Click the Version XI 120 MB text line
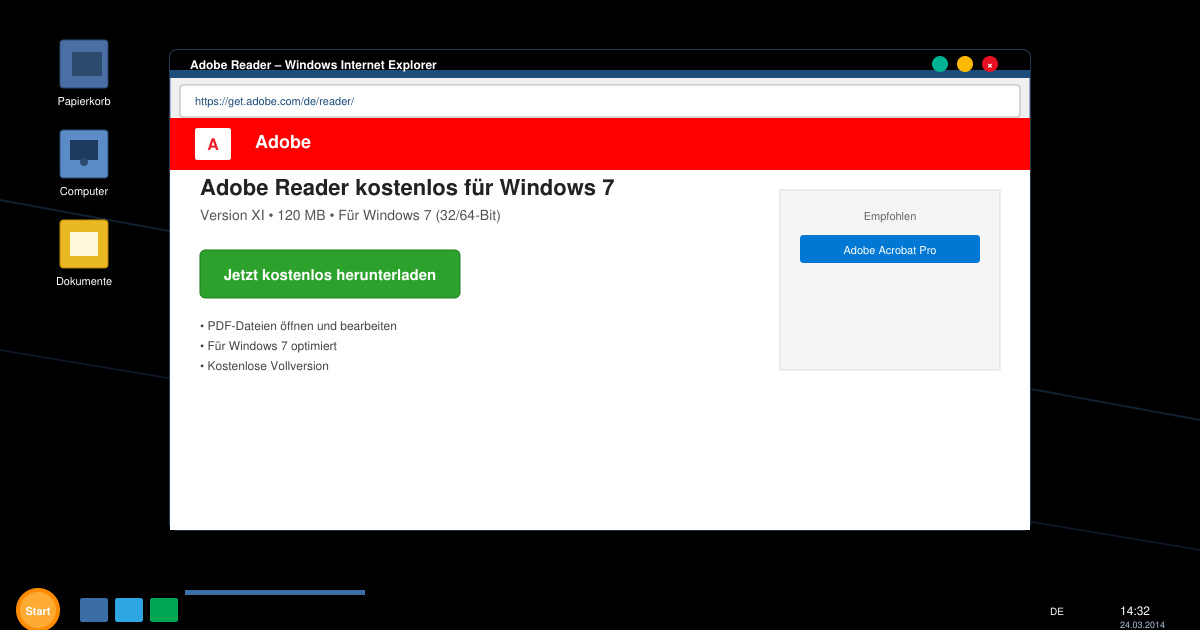 click(350, 215)
